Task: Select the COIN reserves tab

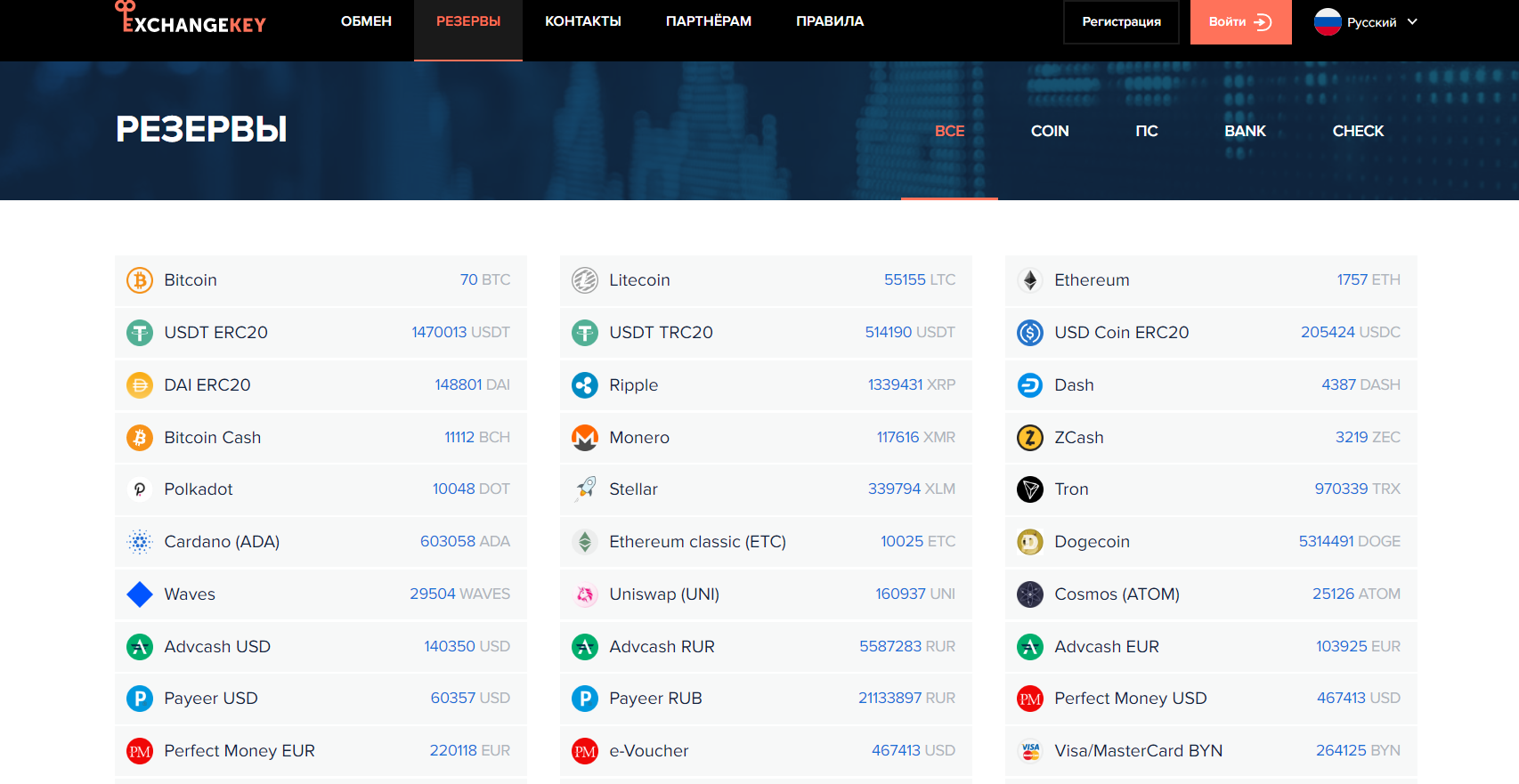Action: pyautogui.click(x=1050, y=131)
